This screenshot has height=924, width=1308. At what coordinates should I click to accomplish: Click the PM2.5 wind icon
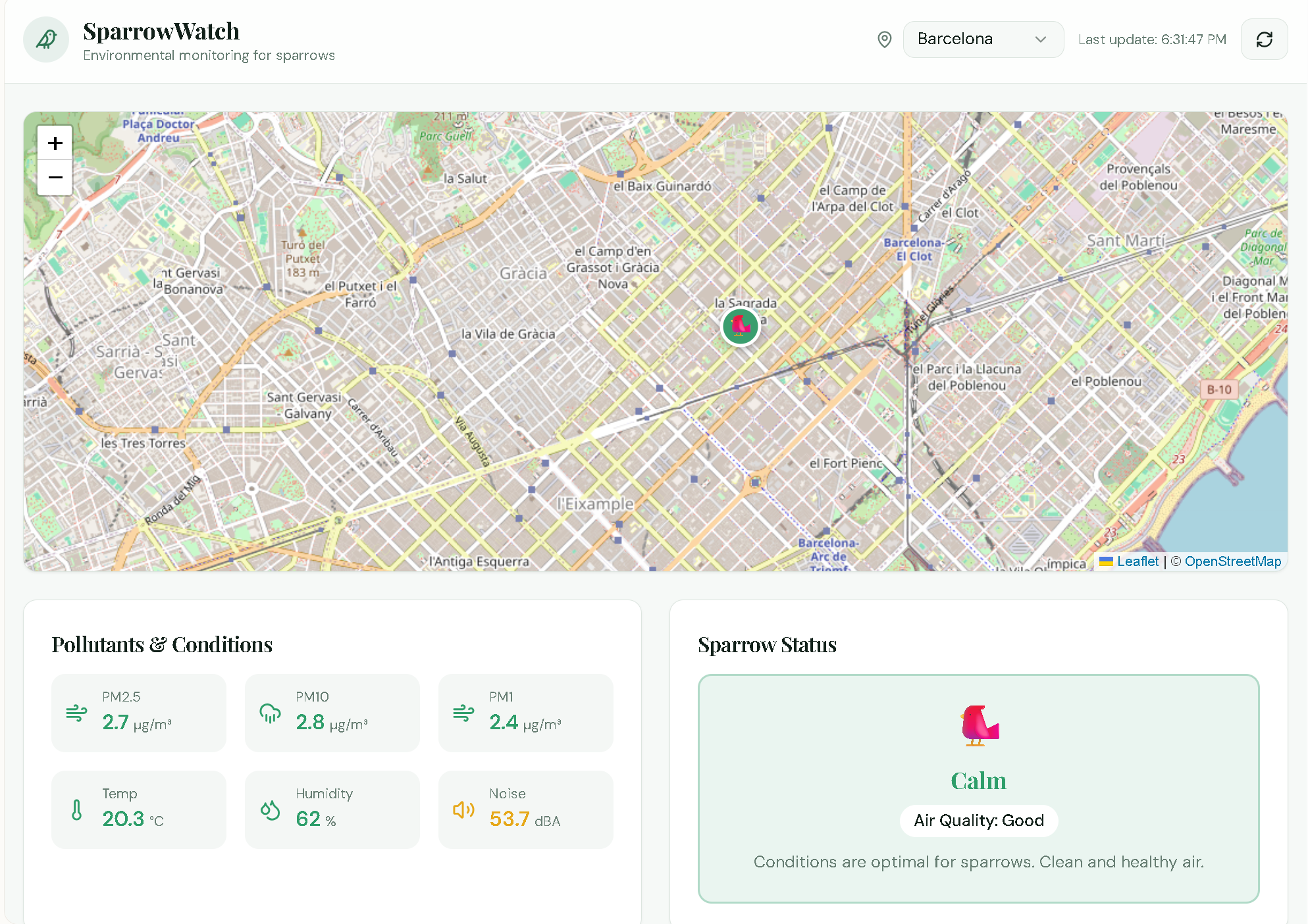click(76, 713)
